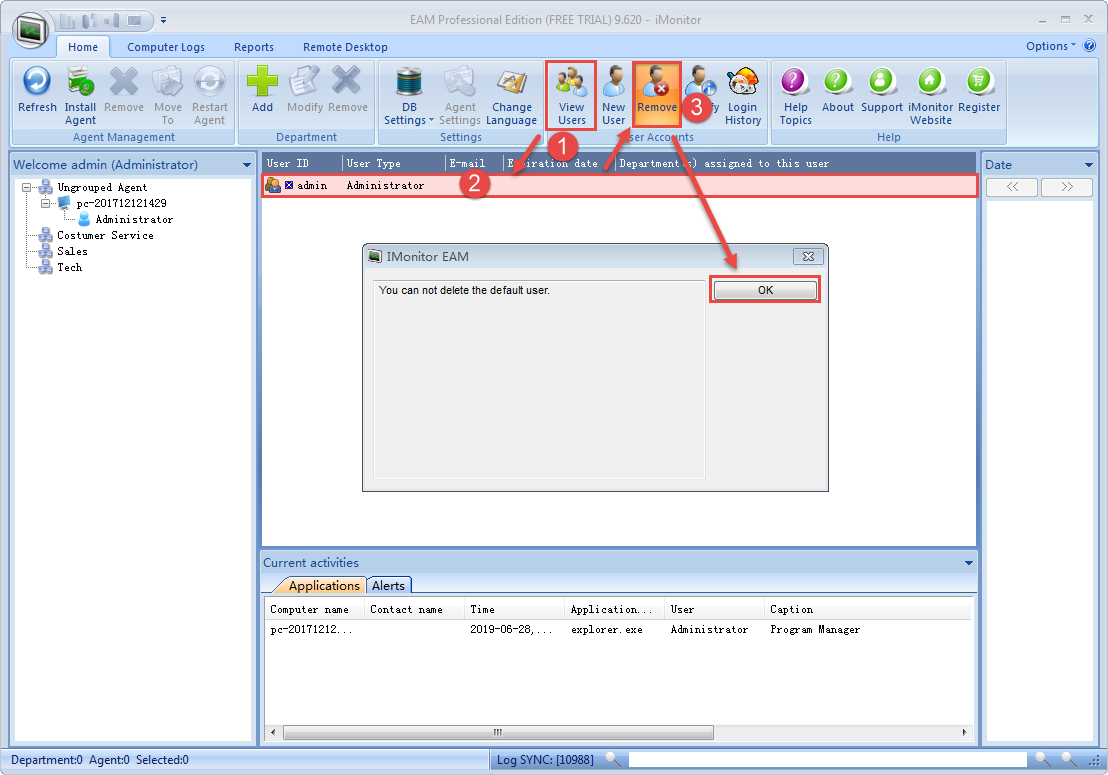The image size is (1108, 775).
Task: Open the Options dropdown menu
Action: point(1051,46)
